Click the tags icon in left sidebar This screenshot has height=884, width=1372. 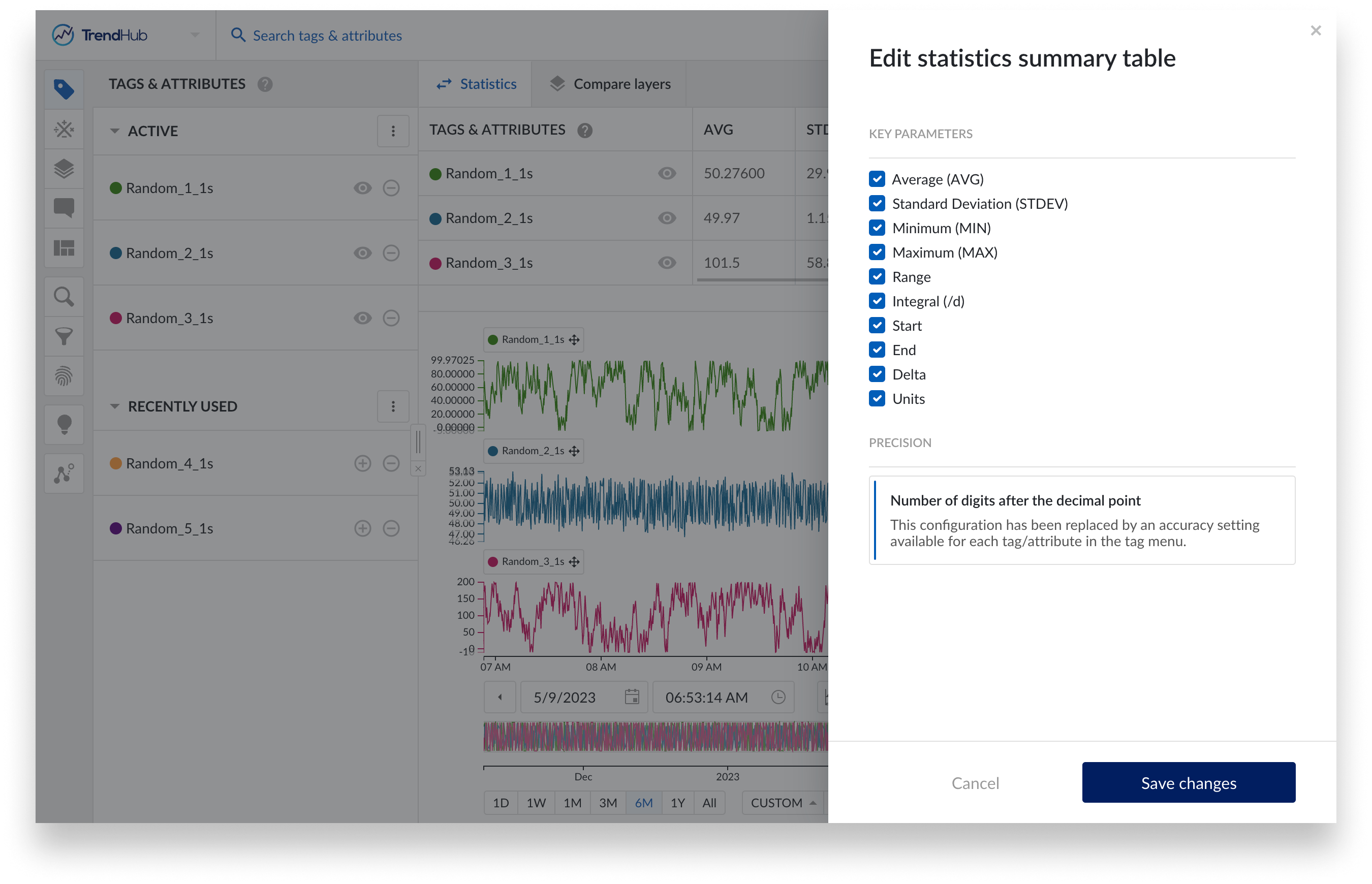coord(64,89)
